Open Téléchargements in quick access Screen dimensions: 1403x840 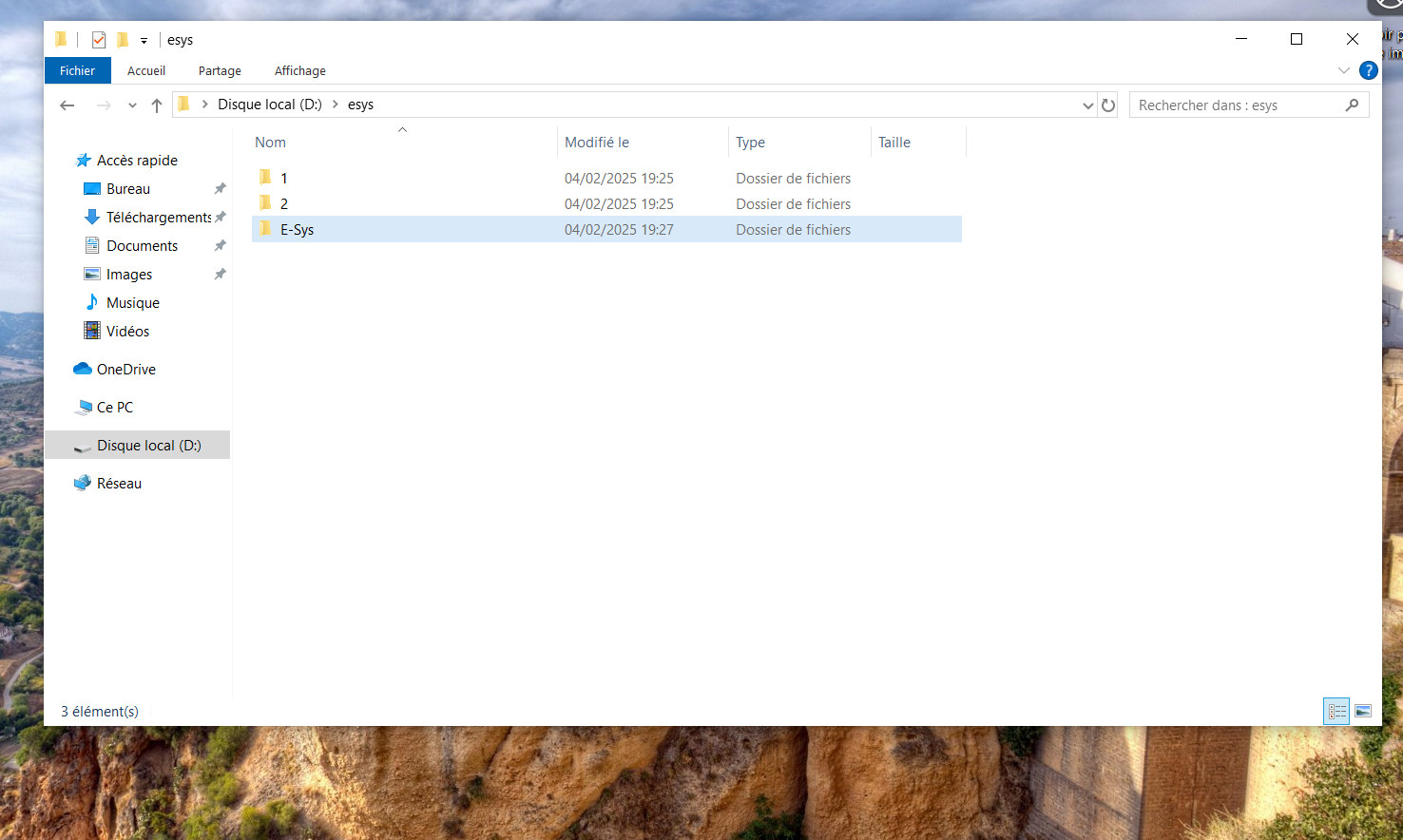(x=157, y=218)
